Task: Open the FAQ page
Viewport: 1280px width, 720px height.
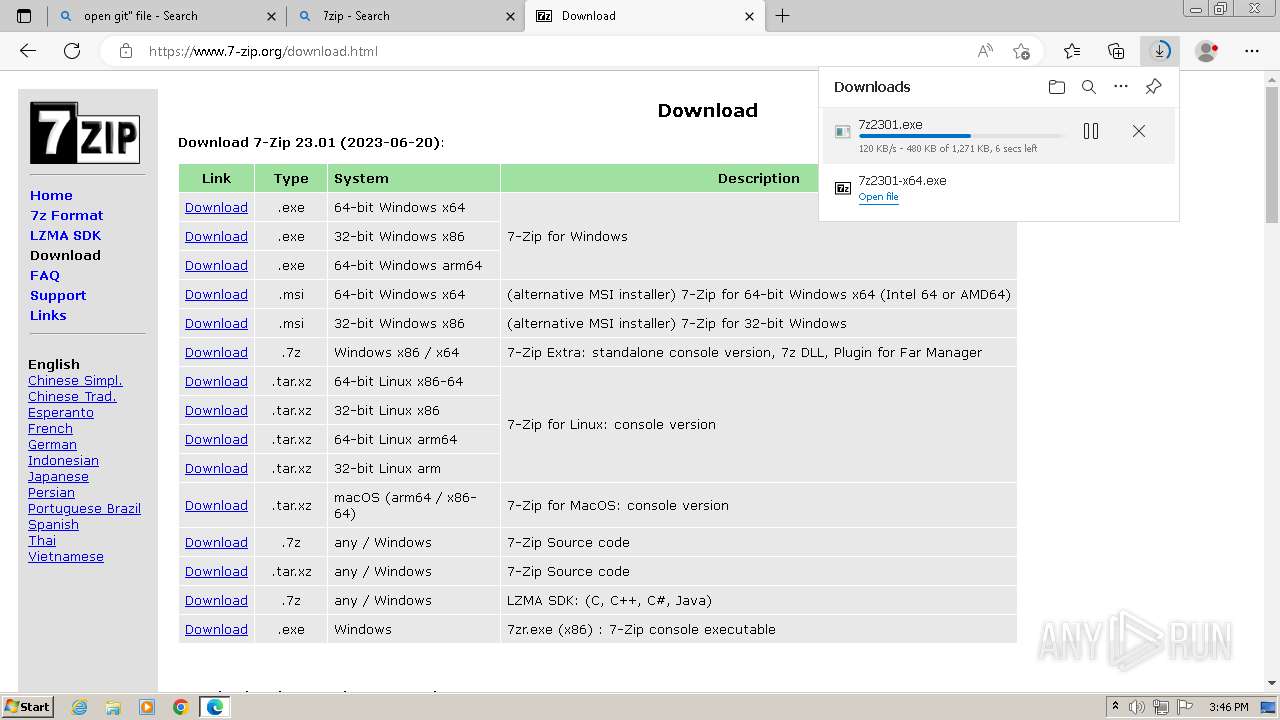Action: (45, 275)
